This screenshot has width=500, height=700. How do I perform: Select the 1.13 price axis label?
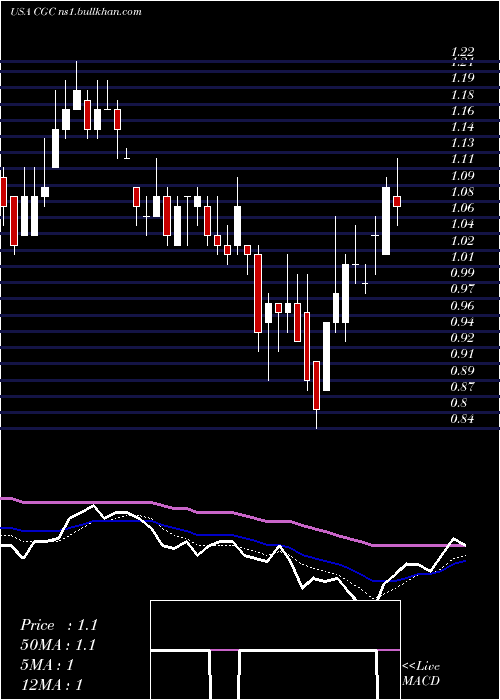click(x=462, y=143)
